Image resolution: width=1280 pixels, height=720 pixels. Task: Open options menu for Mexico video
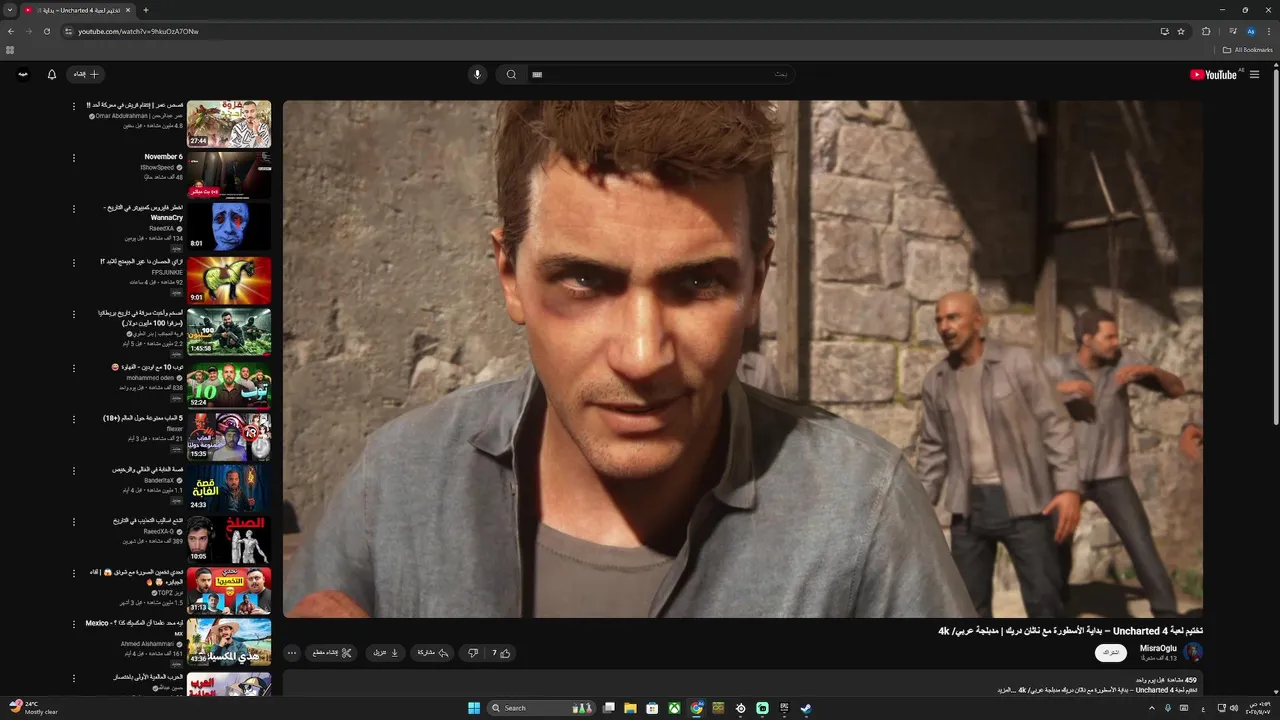pos(73,624)
